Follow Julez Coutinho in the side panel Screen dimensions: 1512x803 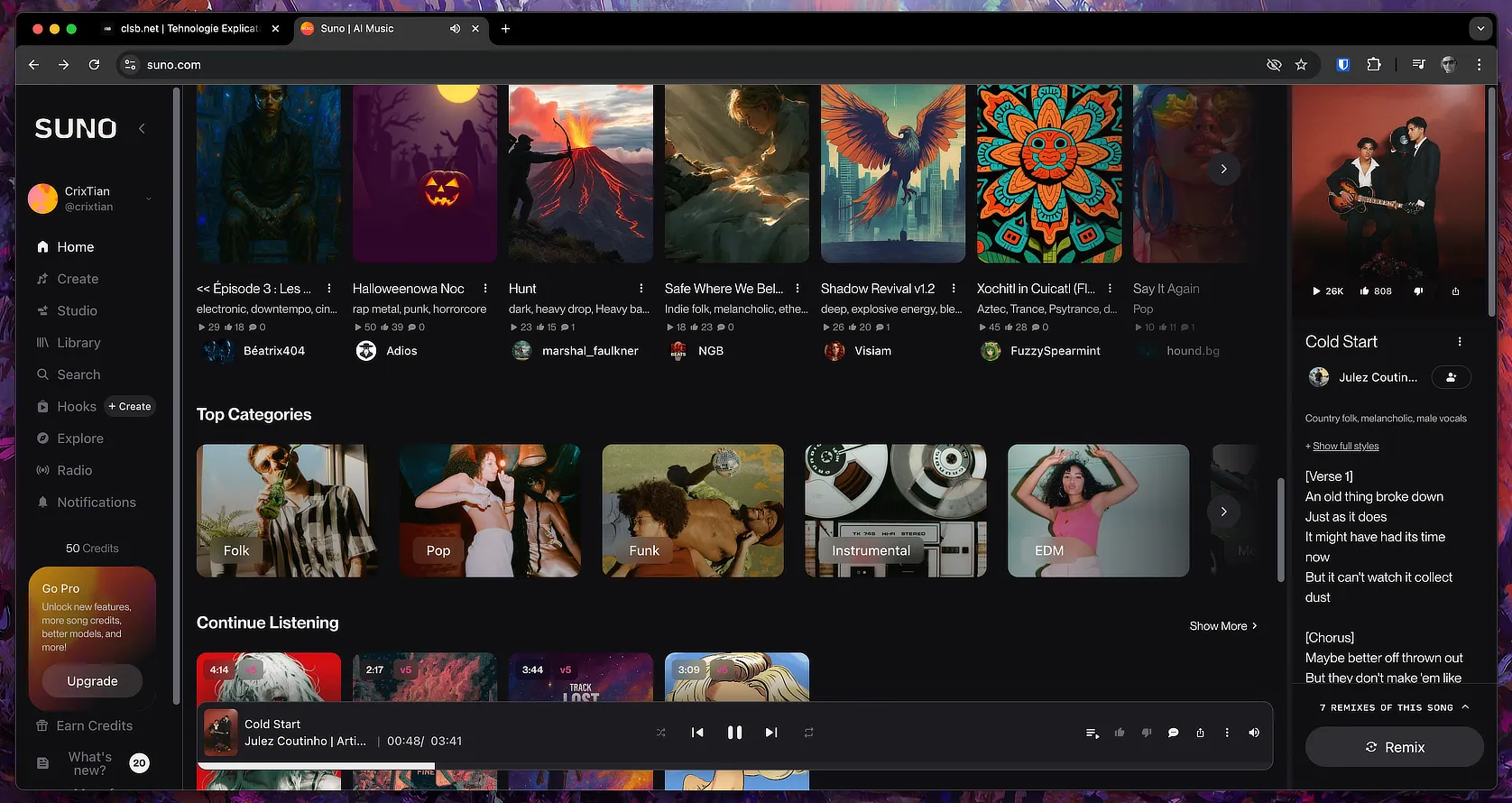1451,377
